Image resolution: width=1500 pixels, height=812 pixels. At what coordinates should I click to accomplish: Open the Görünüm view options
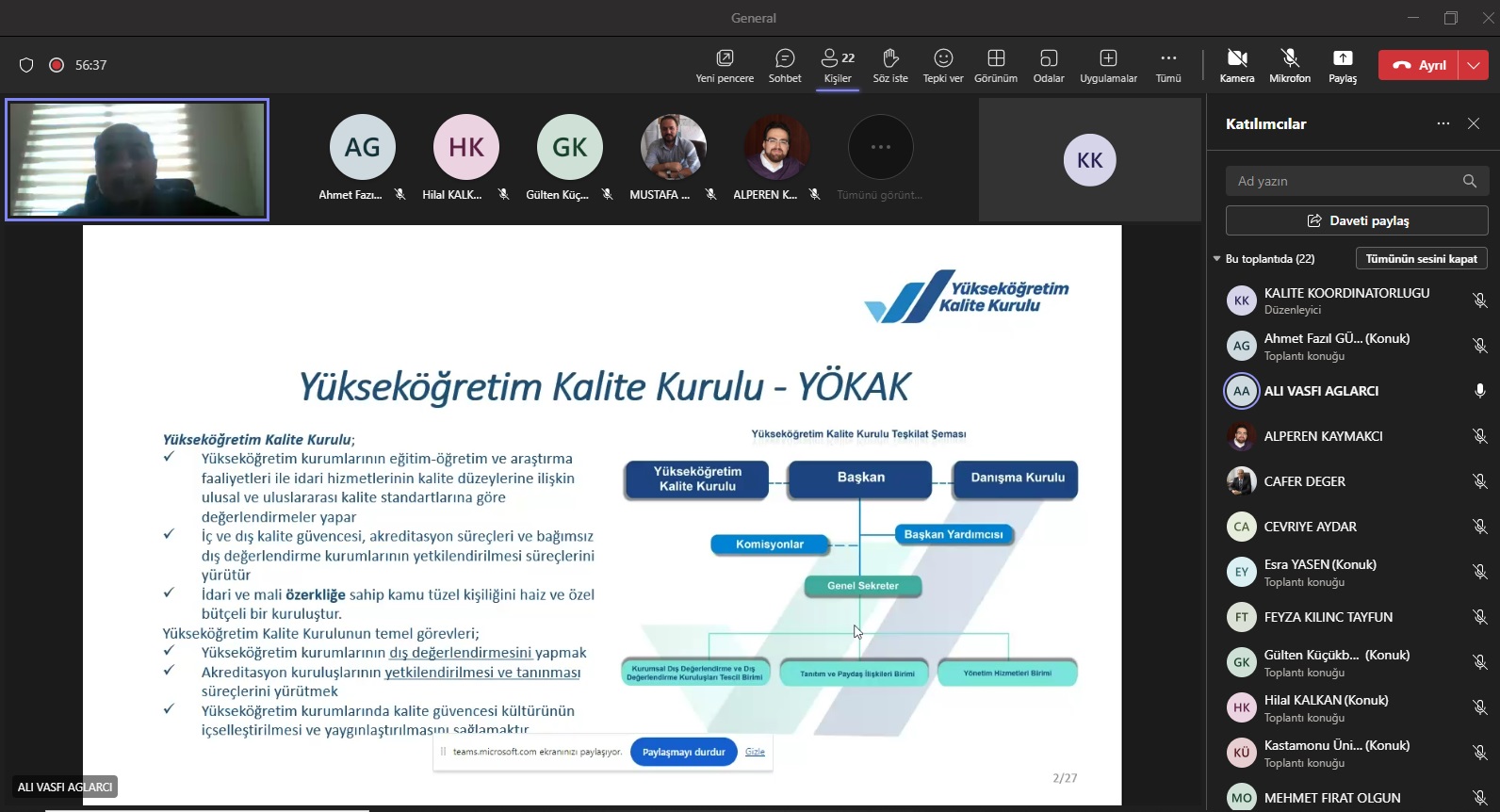pos(996,66)
